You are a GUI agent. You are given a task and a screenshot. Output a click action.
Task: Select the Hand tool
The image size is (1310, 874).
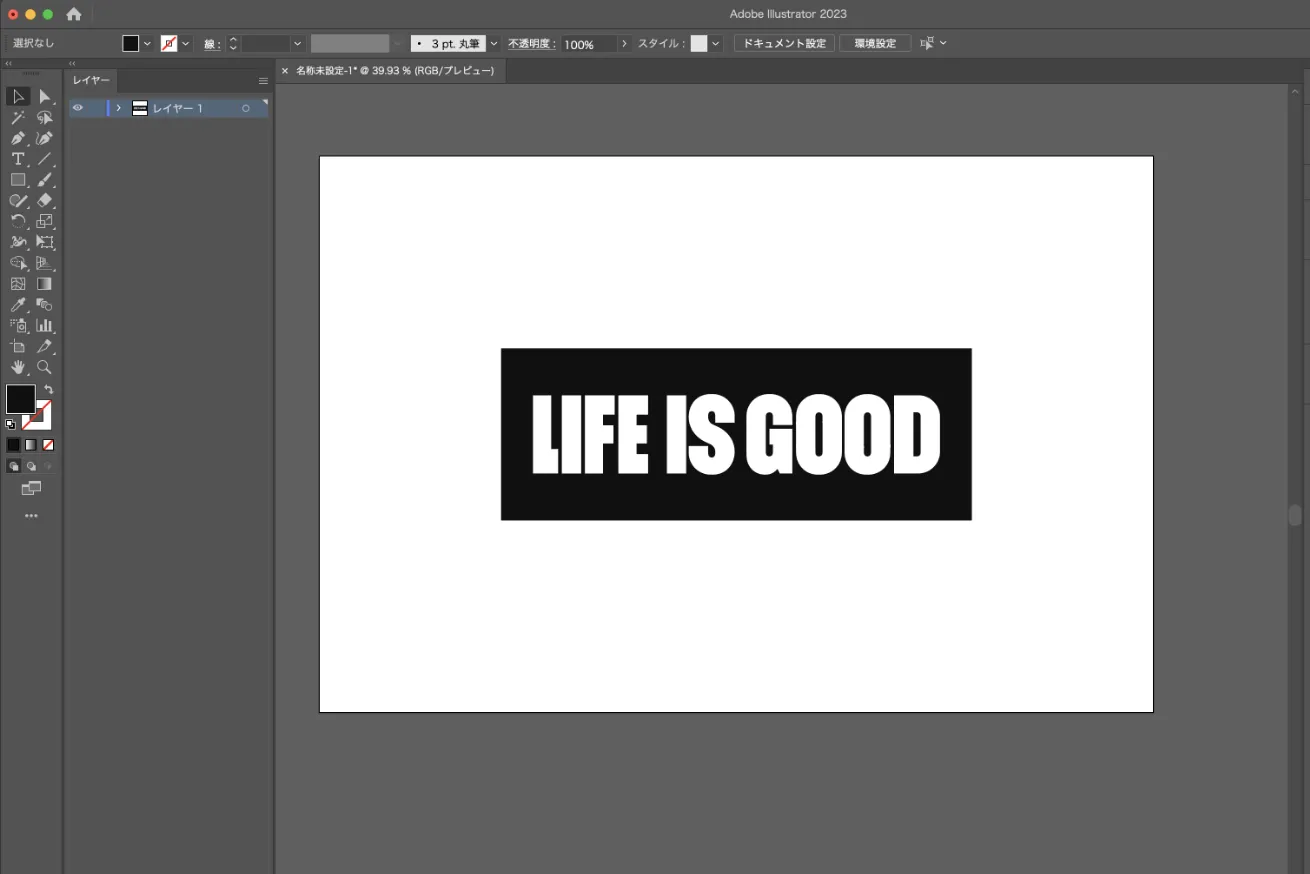coord(18,367)
